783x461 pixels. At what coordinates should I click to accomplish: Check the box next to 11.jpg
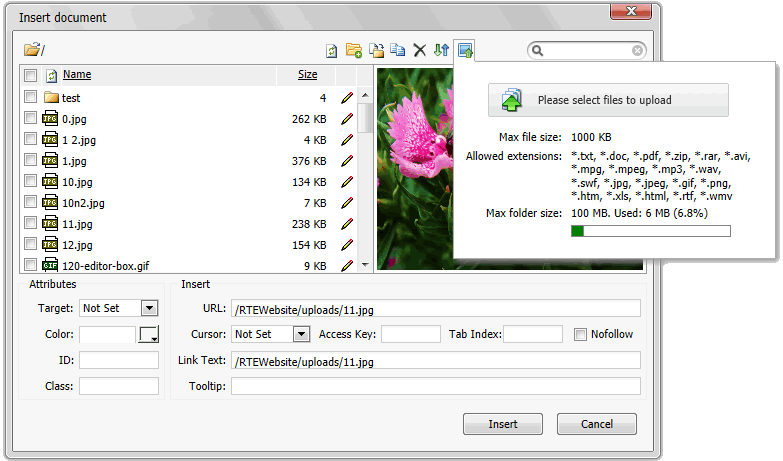point(30,223)
